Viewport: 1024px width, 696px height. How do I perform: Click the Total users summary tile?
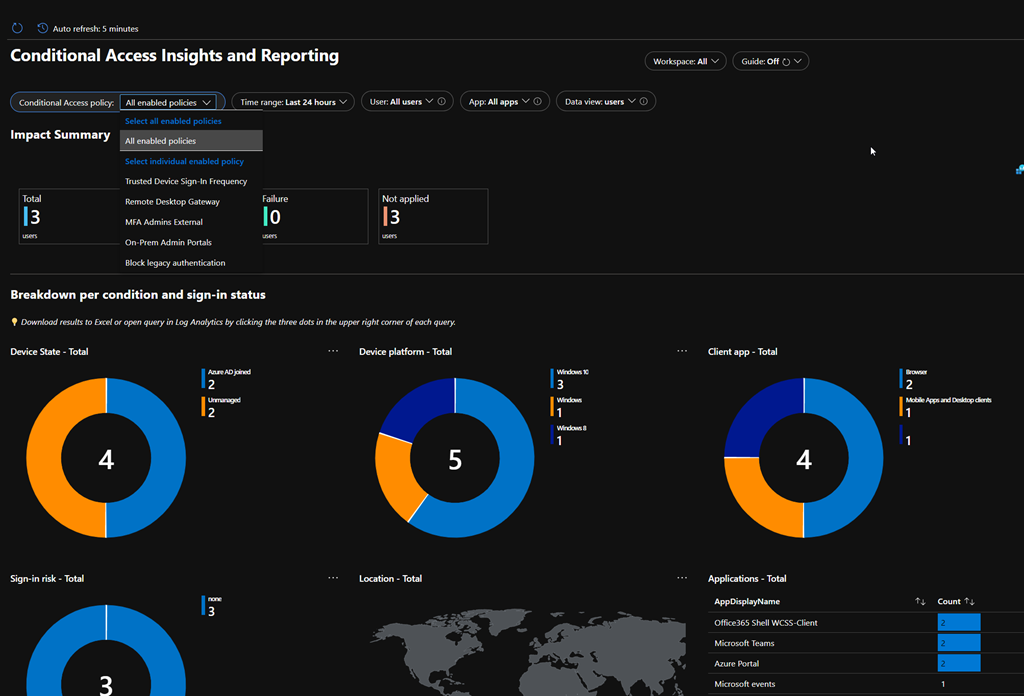(69, 216)
